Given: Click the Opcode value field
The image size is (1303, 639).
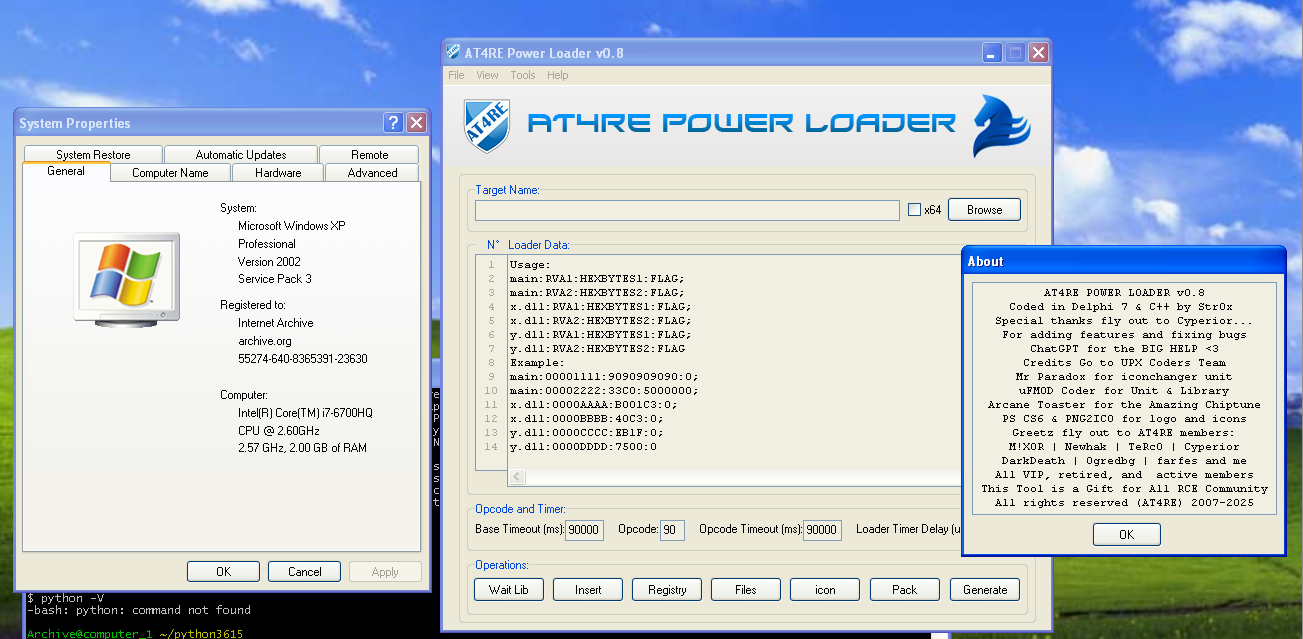Looking at the screenshot, I should click(x=672, y=530).
